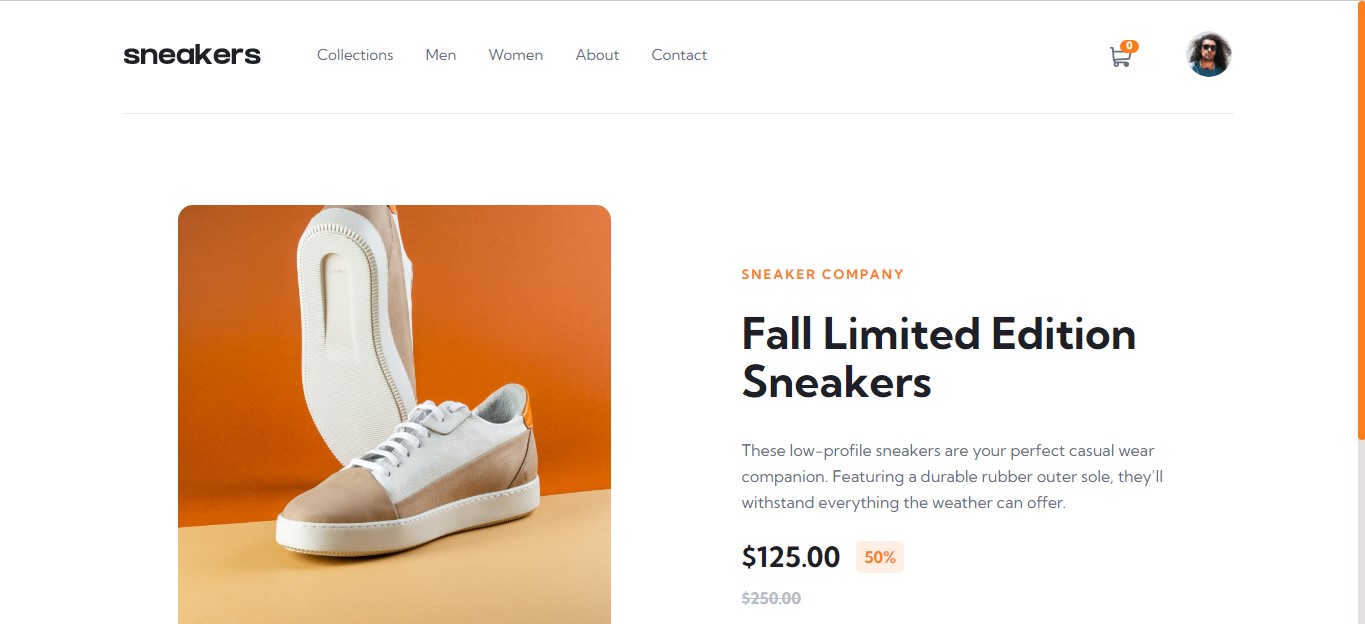Click the 50% discount badge
This screenshot has height=624, width=1365.
point(879,557)
